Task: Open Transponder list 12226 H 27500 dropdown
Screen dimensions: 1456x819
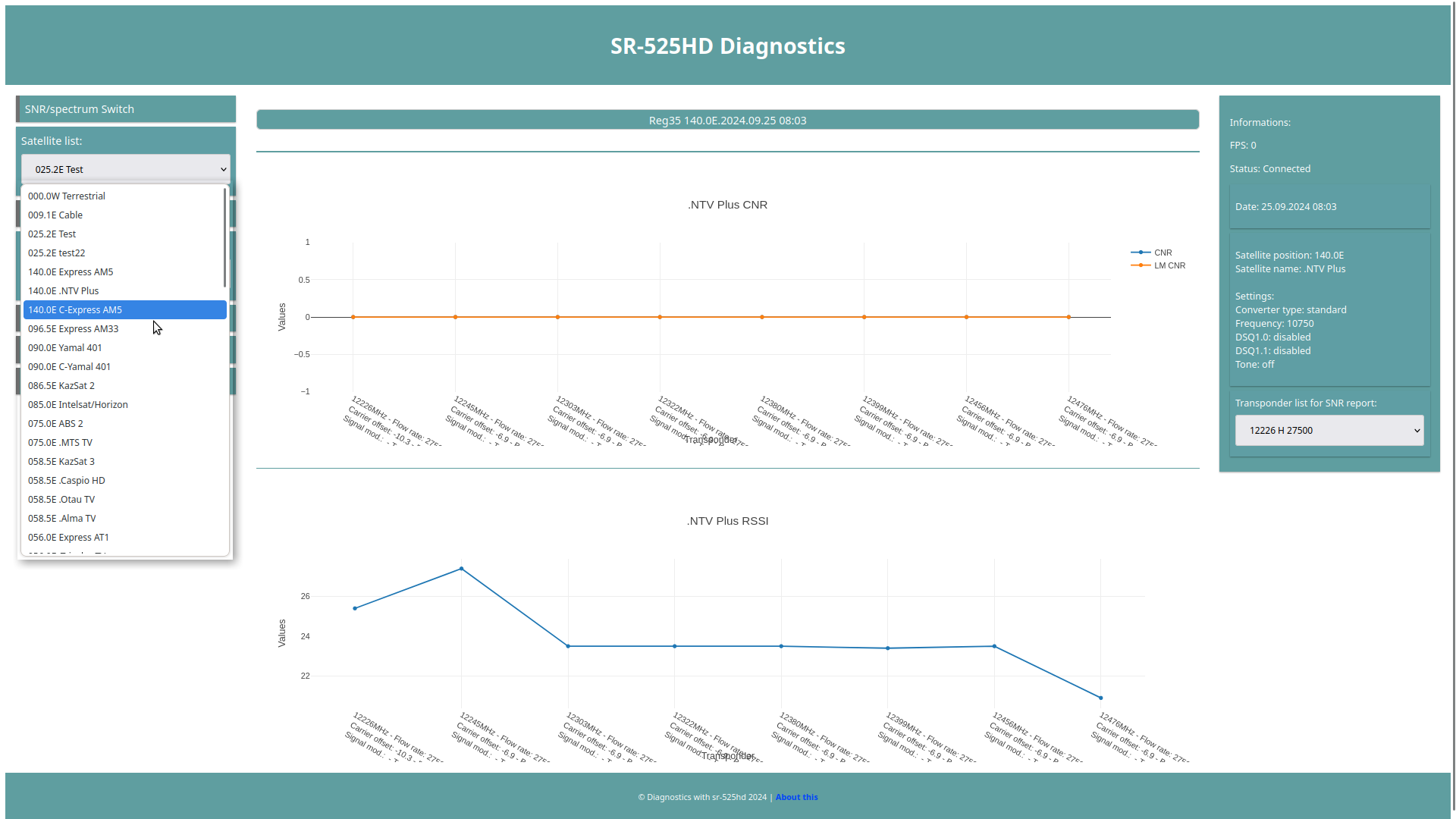Action: (1329, 430)
